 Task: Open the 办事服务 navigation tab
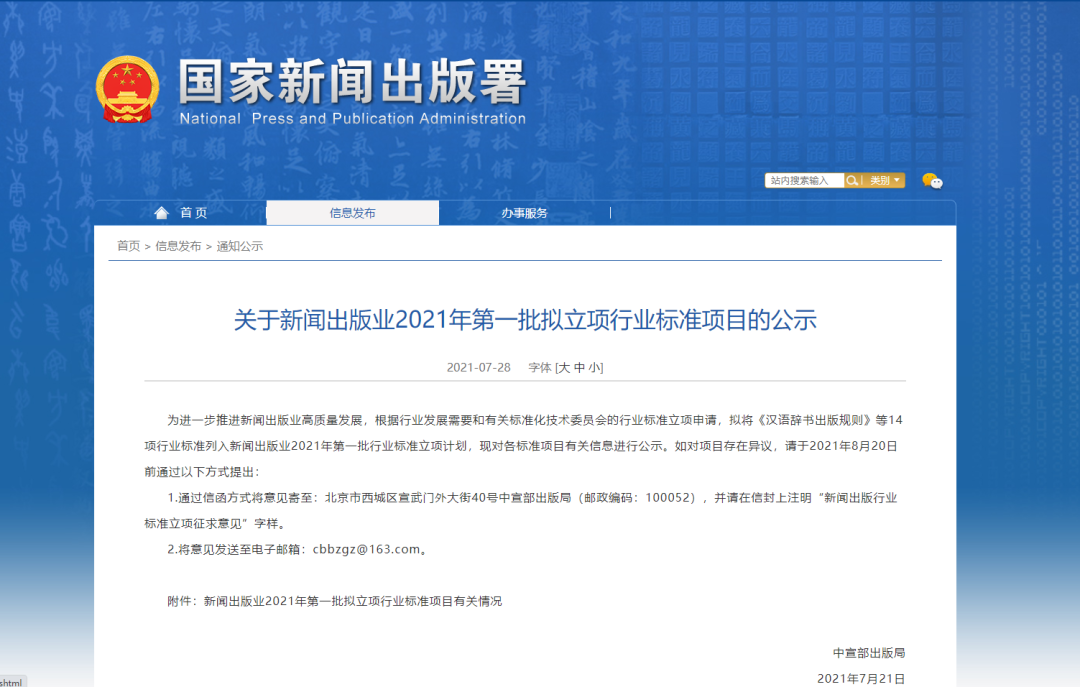coord(524,213)
